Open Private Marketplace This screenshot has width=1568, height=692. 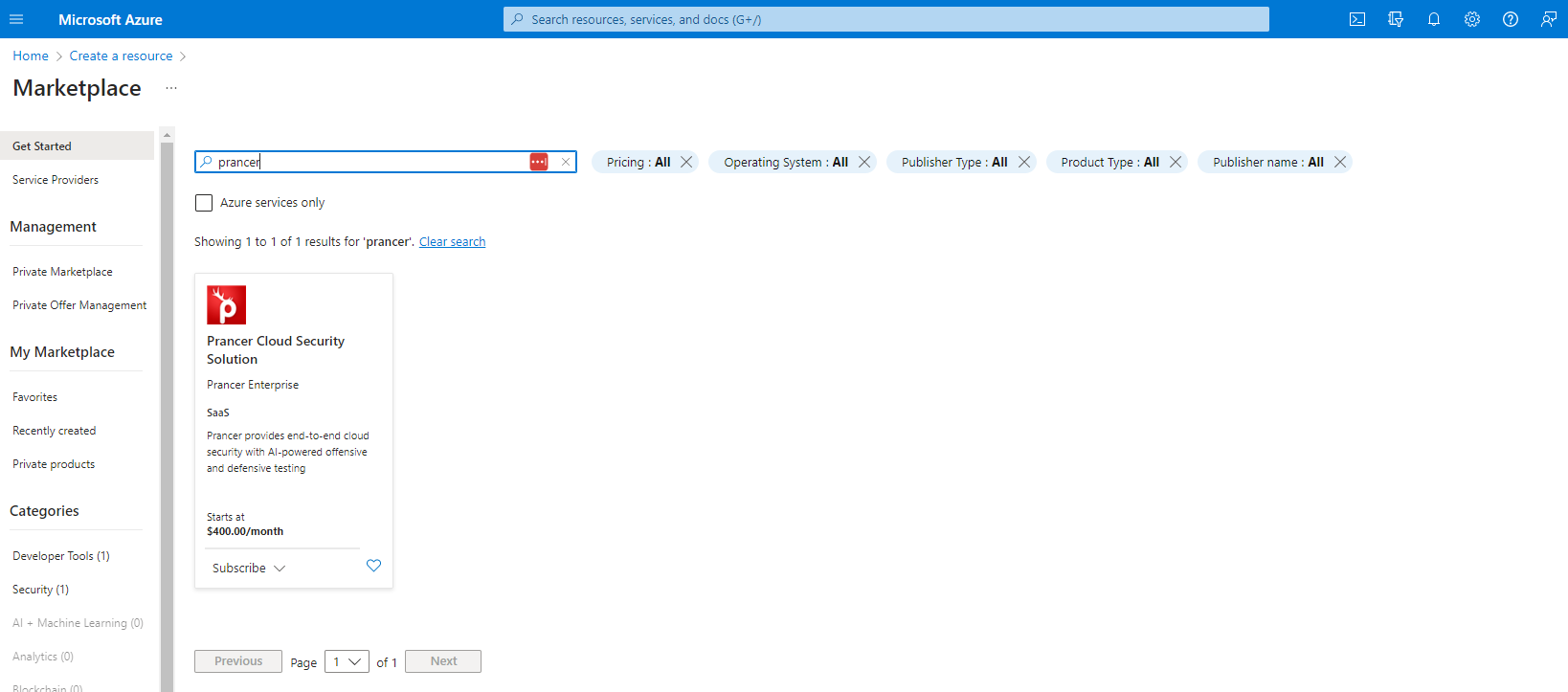[x=62, y=272]
